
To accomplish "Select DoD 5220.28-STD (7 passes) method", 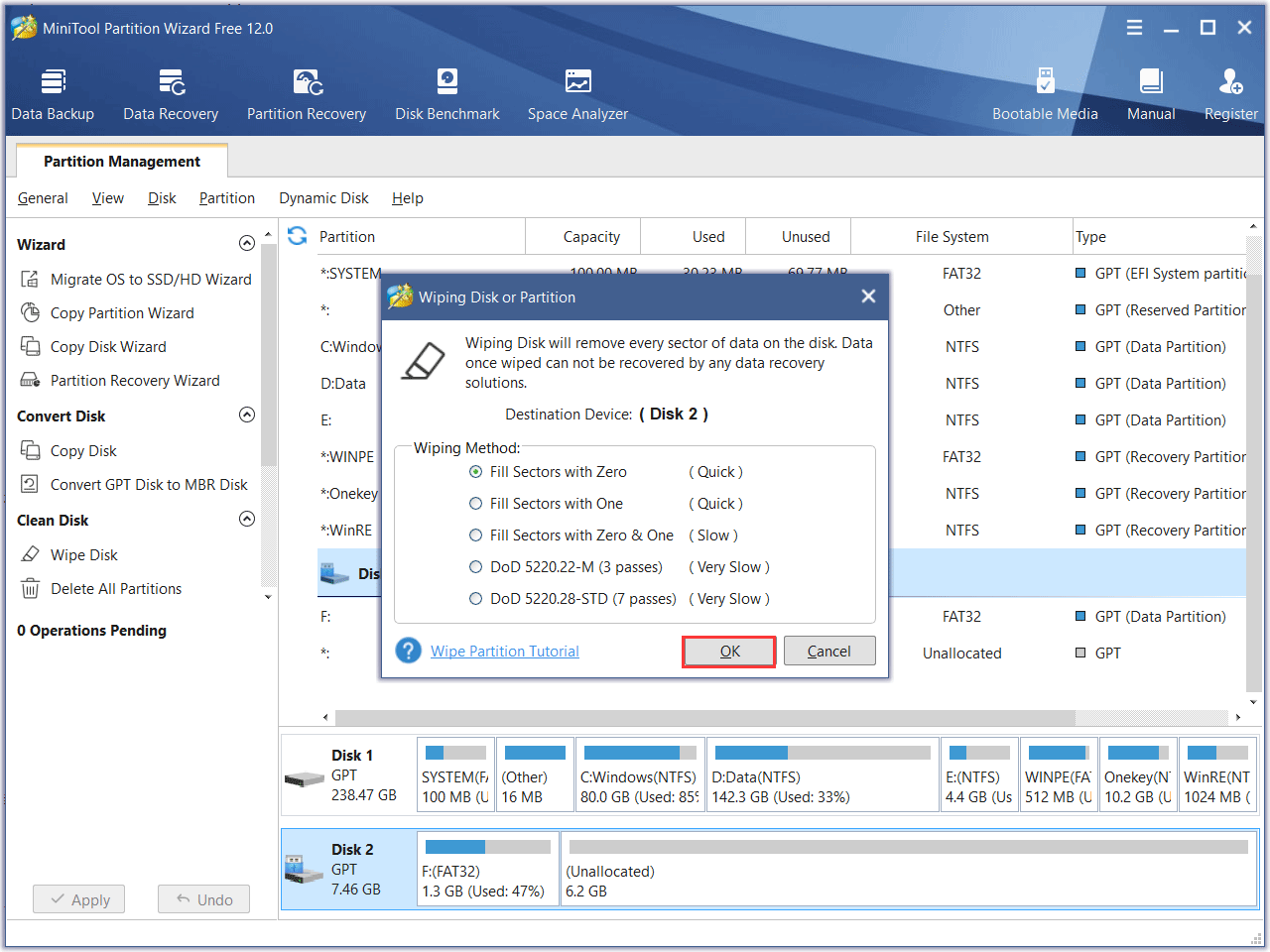I will tap(572, 599).
